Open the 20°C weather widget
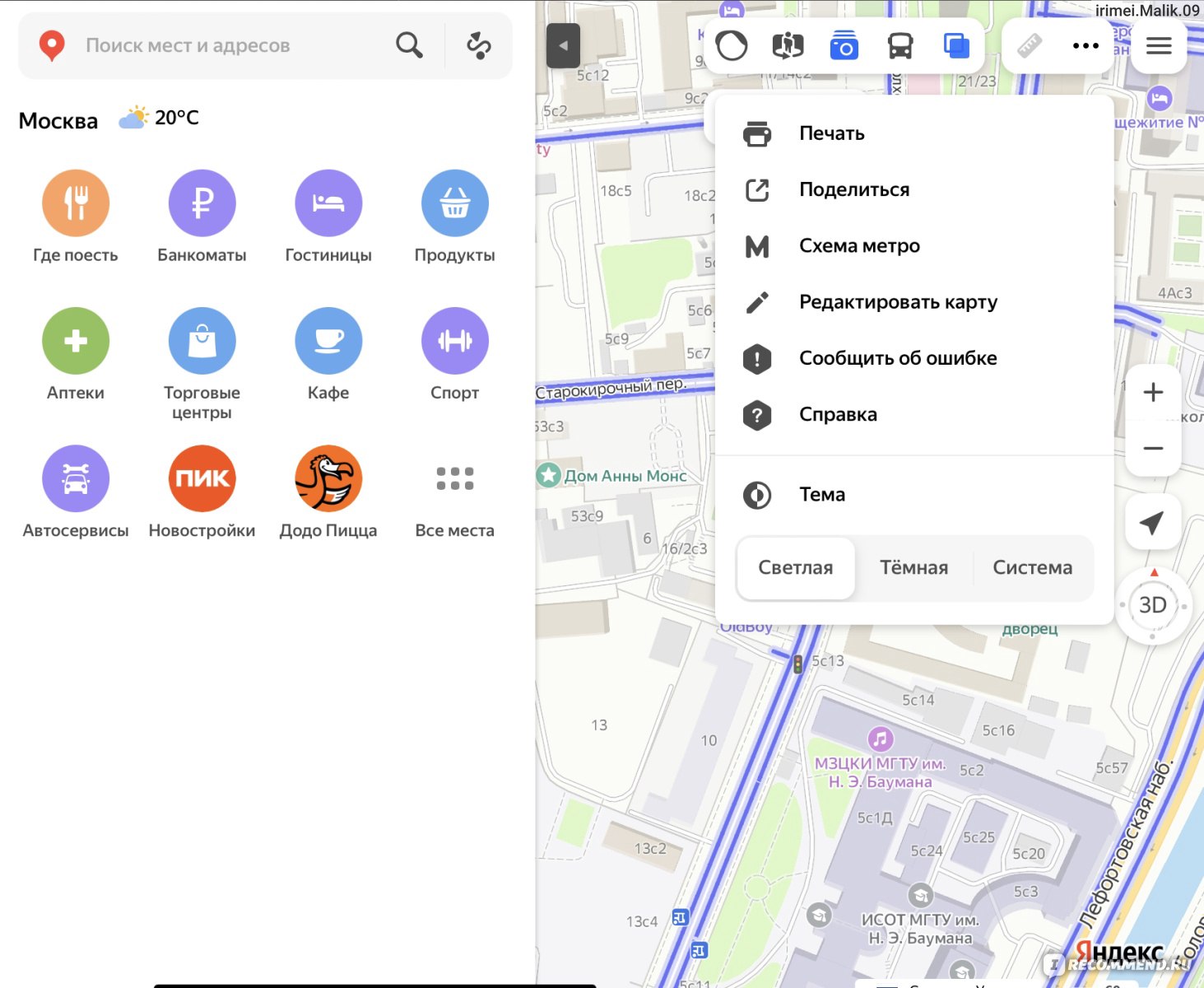Screen dimensions: 1204x988 (159, 118)
